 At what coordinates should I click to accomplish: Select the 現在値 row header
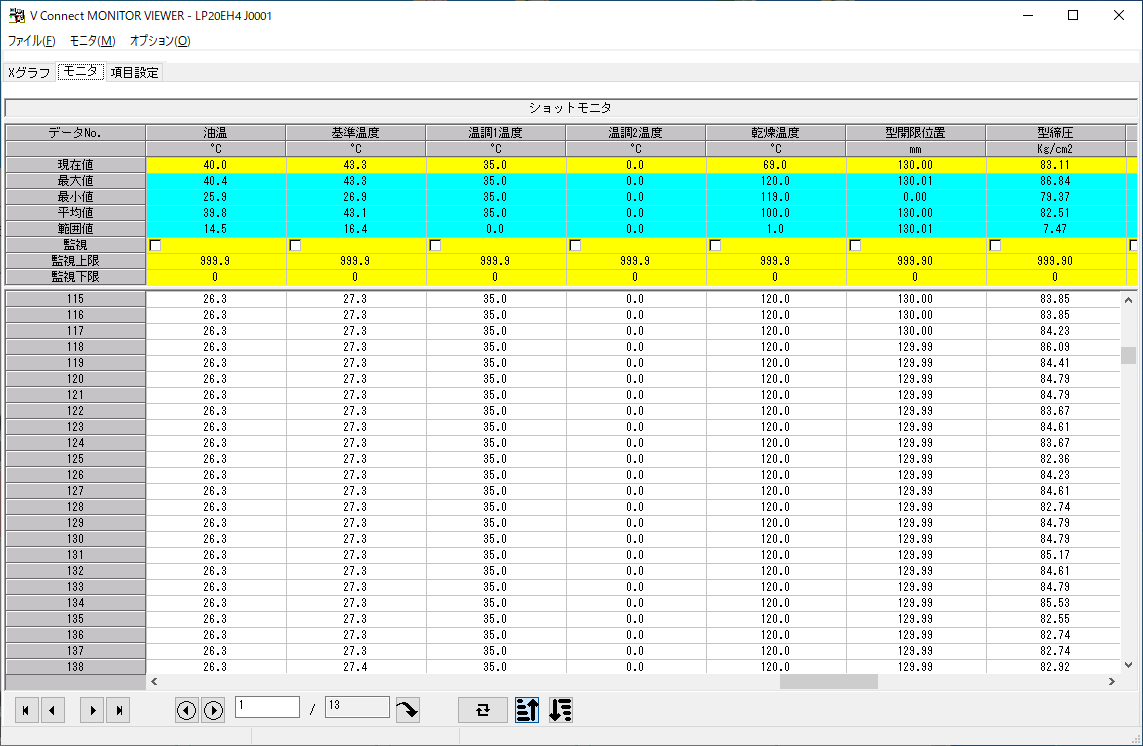click(x=75, y=165)
